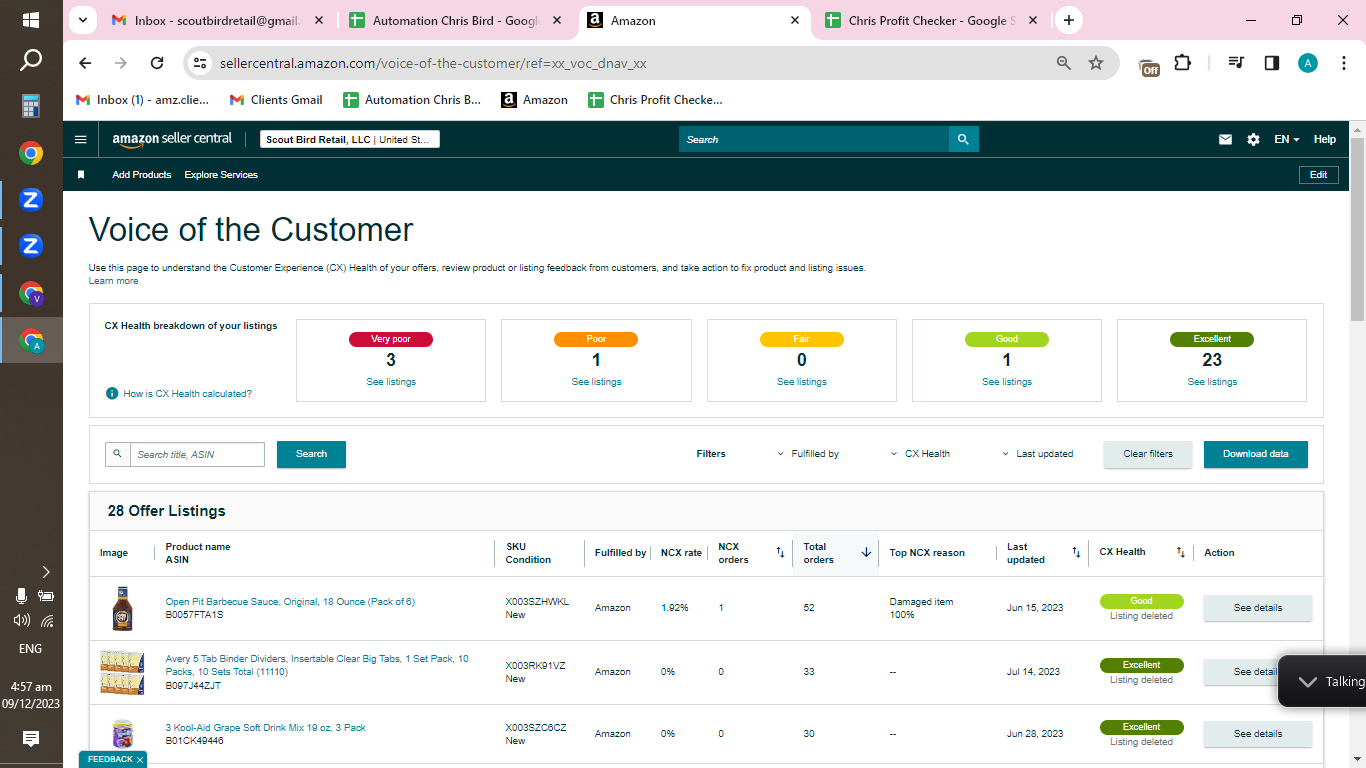Open the Windows notification center icon
The image size is (1366, 768).
coord(31,739)
